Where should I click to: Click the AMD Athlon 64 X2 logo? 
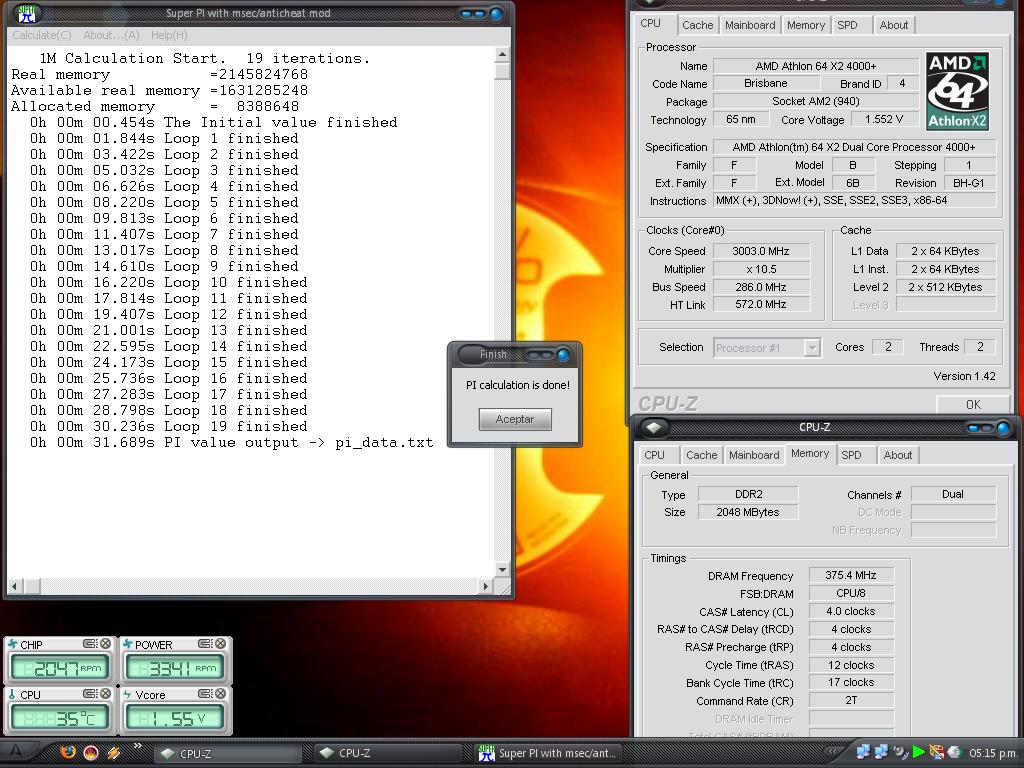[957, 91]
